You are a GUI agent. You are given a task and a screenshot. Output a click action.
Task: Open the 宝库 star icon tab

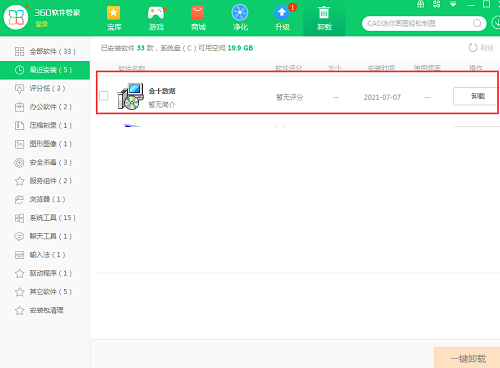pos(114,13)
